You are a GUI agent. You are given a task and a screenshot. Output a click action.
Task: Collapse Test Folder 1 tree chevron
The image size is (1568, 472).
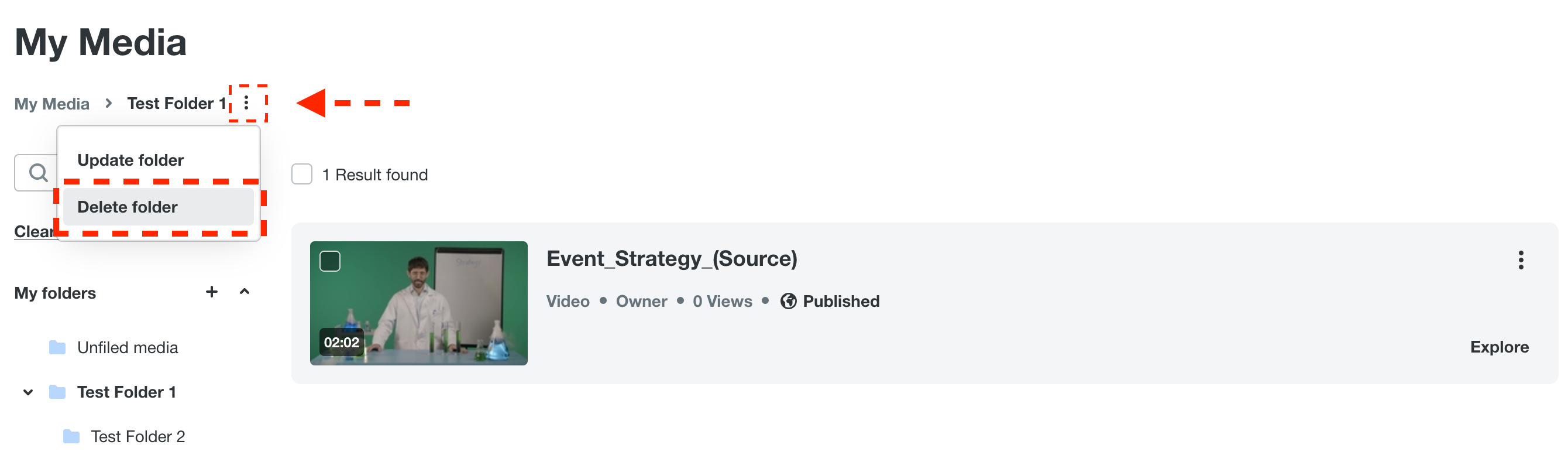28,392
